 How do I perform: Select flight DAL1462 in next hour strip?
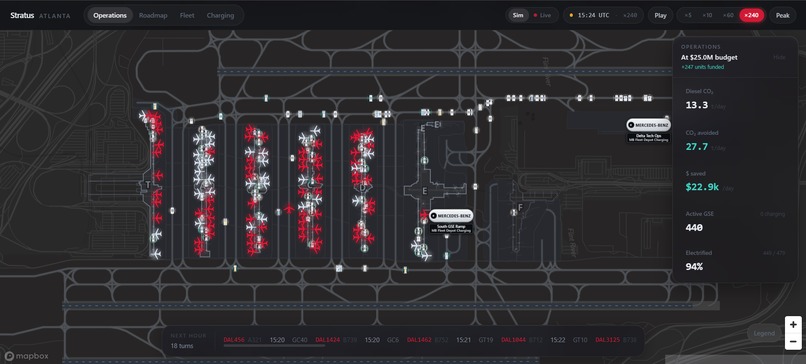coord(419,340)
